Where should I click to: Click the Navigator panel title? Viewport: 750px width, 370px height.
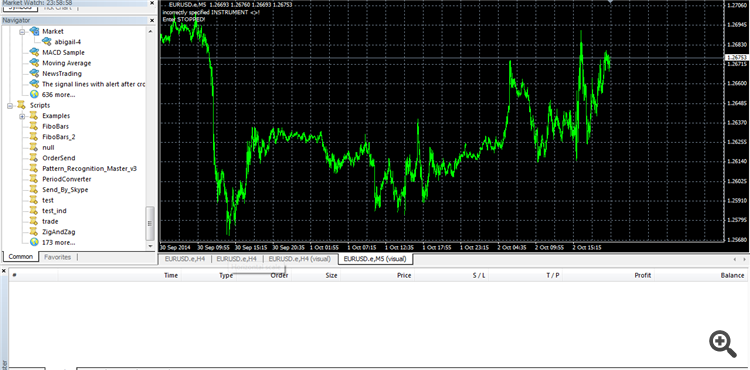(x=16, y=21)
